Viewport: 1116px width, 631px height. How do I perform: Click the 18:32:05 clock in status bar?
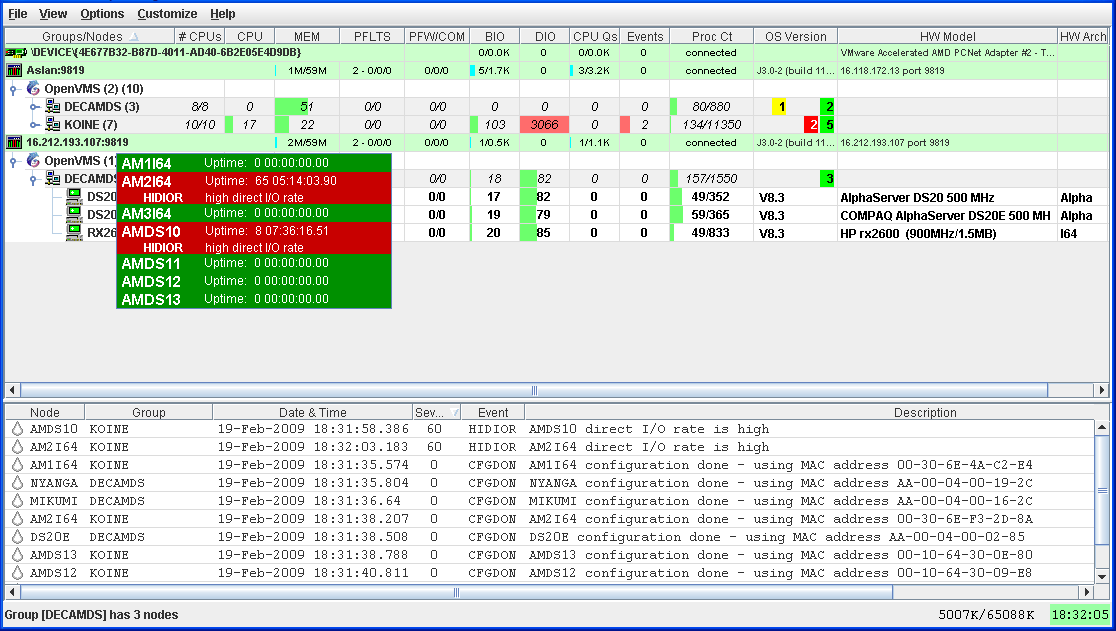pyautogui.click(x=1080, y=615)
